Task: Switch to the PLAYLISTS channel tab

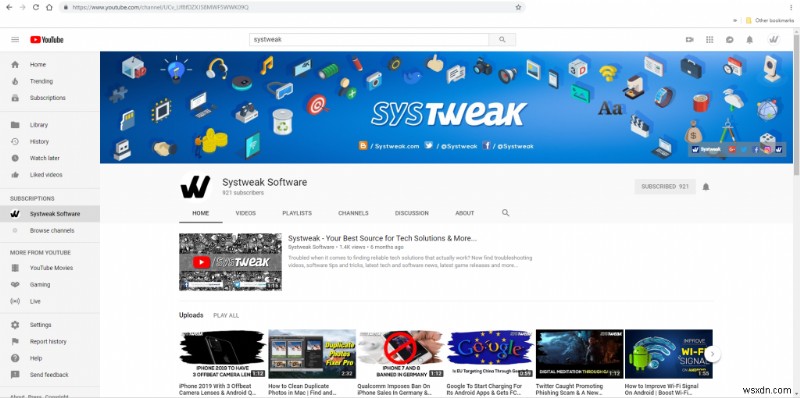Action: click(297, 213)
